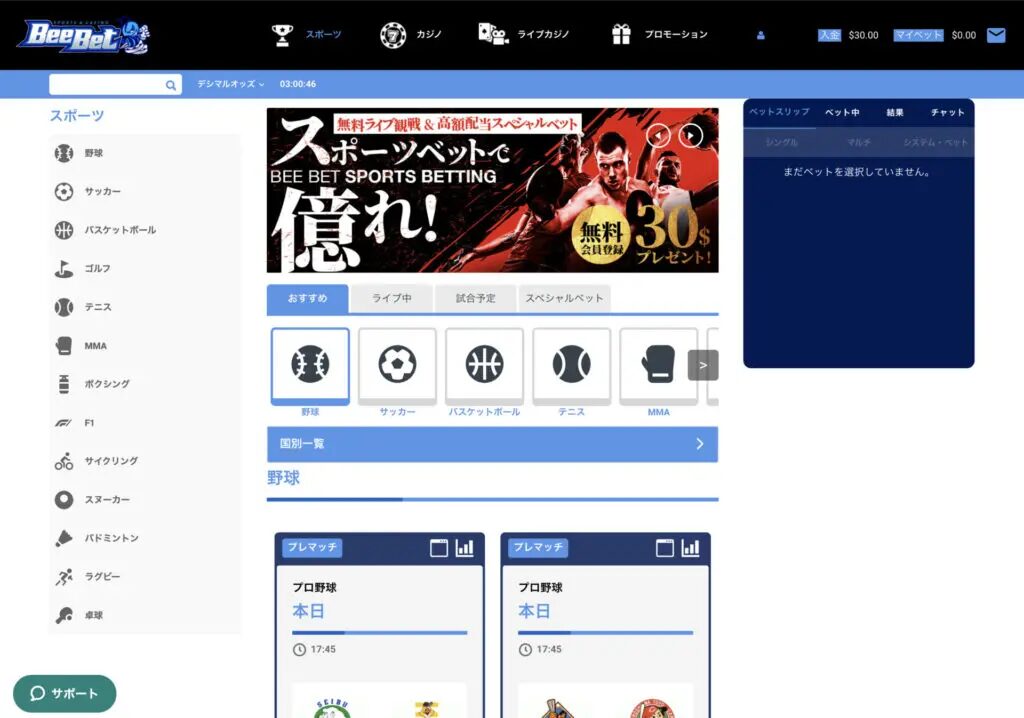The width and height of the screenshot is (1024, 718).
Task: Select the システム・ベット bet type
Action: point(935,142)
